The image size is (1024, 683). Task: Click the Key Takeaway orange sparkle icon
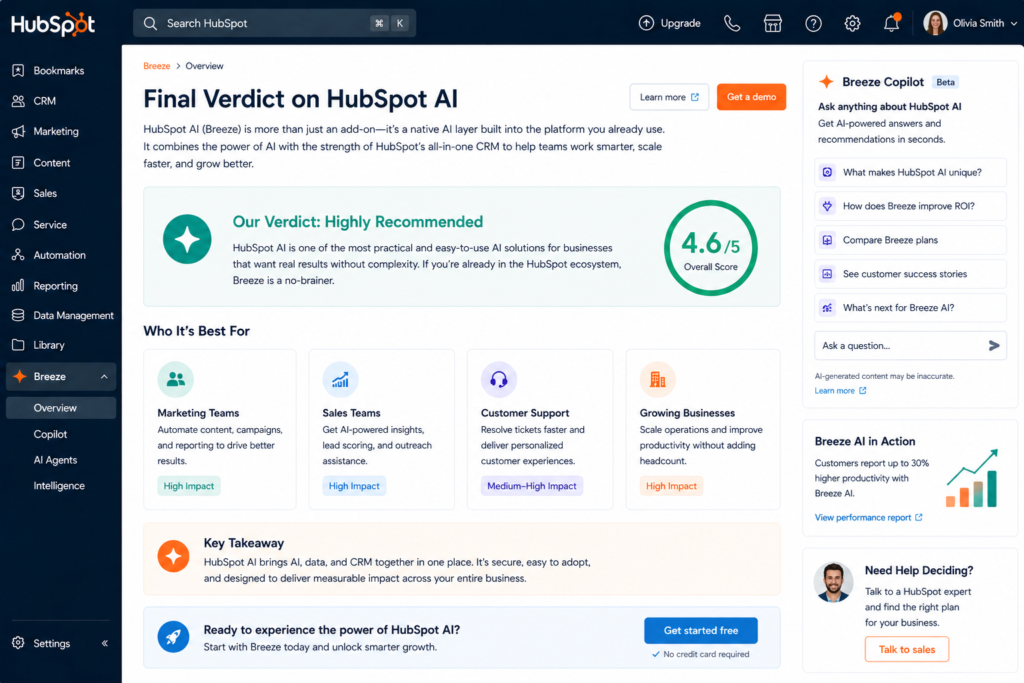click(174, 556)
